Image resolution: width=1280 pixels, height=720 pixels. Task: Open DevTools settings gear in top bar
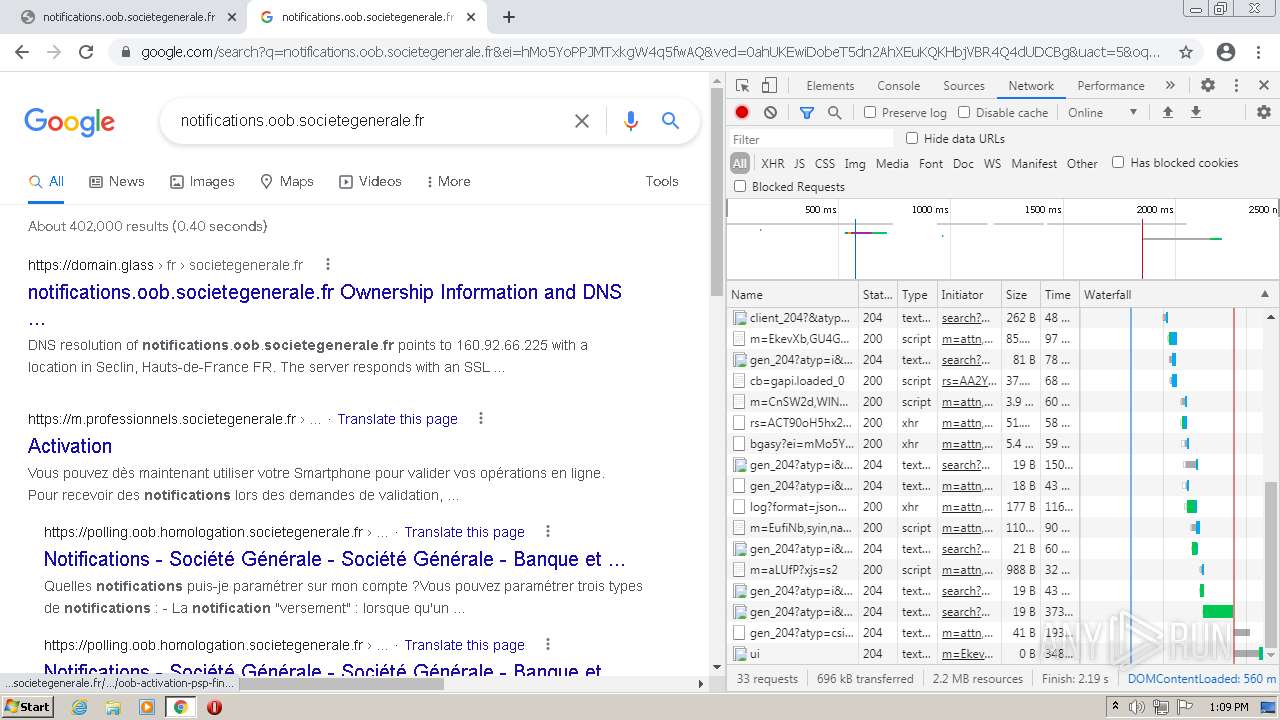point(1208,86)
